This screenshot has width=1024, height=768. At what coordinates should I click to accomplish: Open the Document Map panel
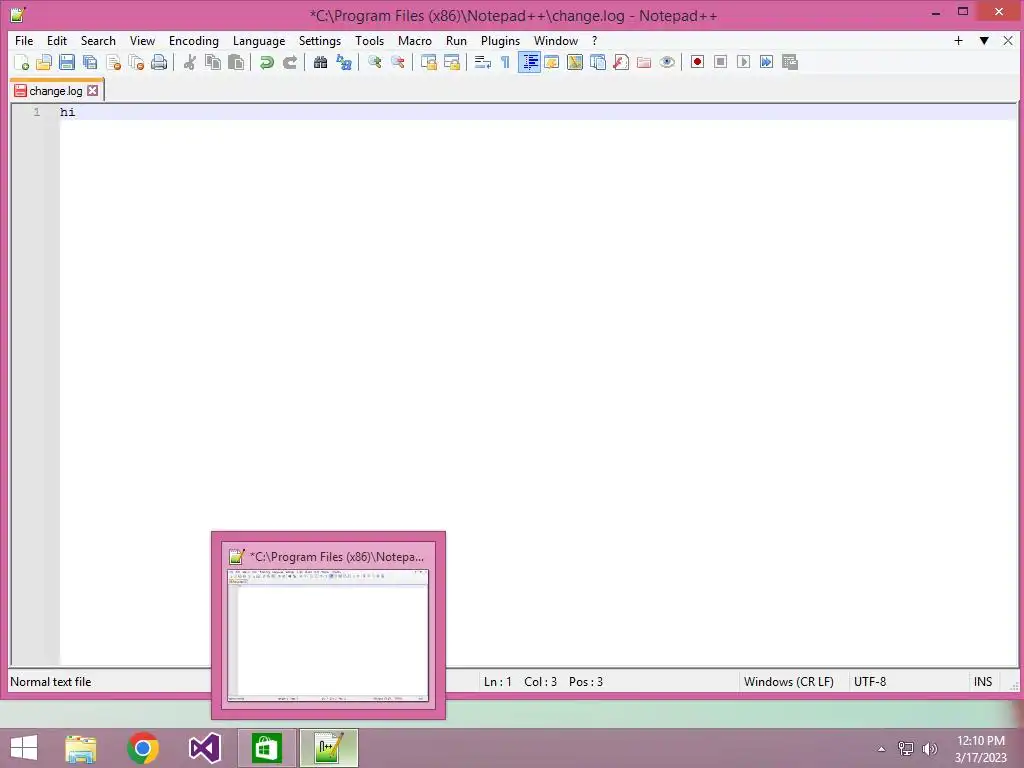click(575, 62)
